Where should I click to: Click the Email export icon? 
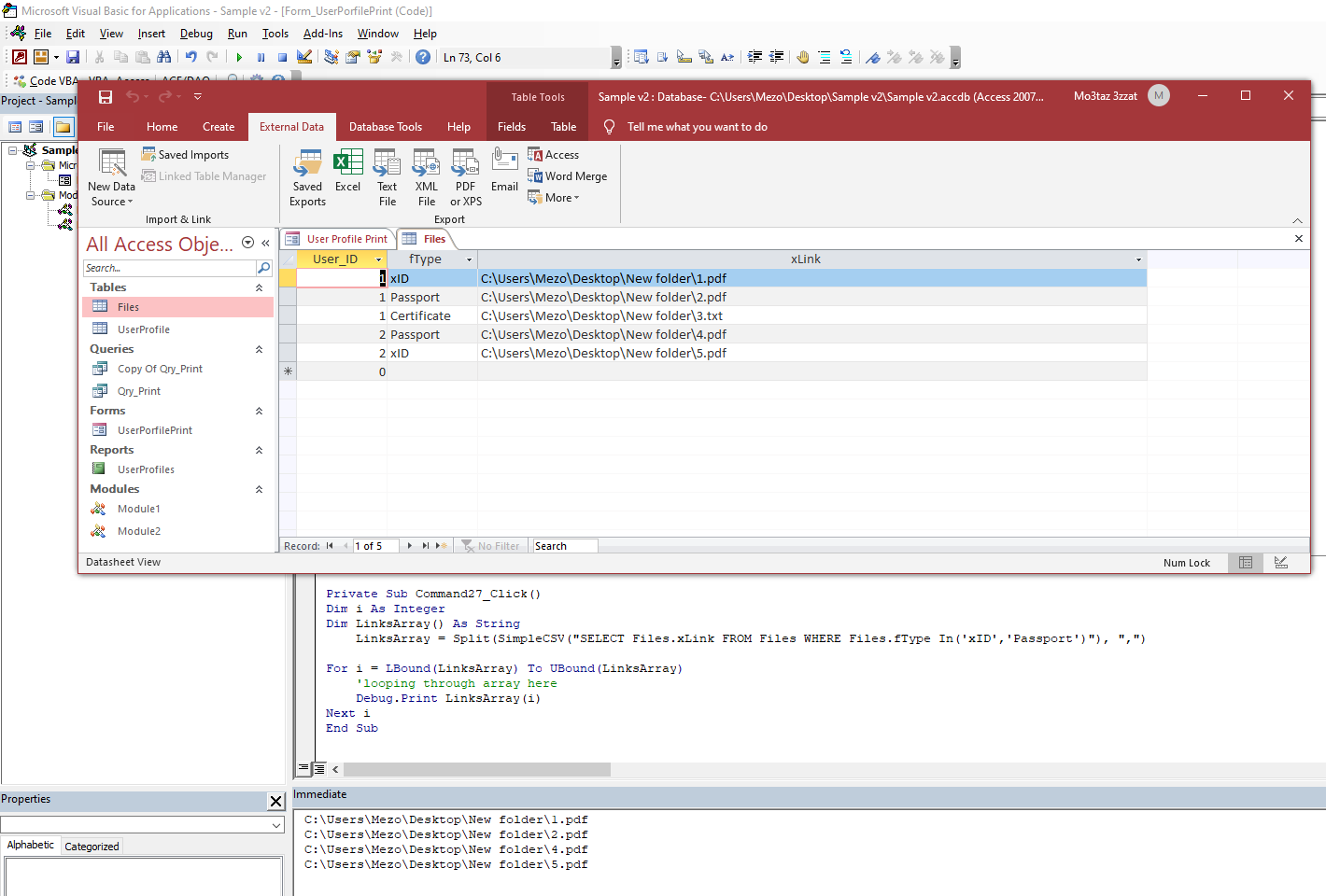tap(504, 171)
